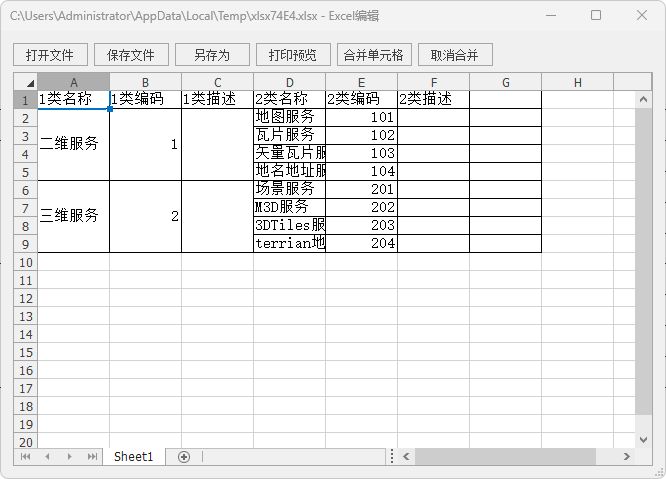
Task: Jump to last sheet using navigation arrow
Action: (x=92, y=457)
